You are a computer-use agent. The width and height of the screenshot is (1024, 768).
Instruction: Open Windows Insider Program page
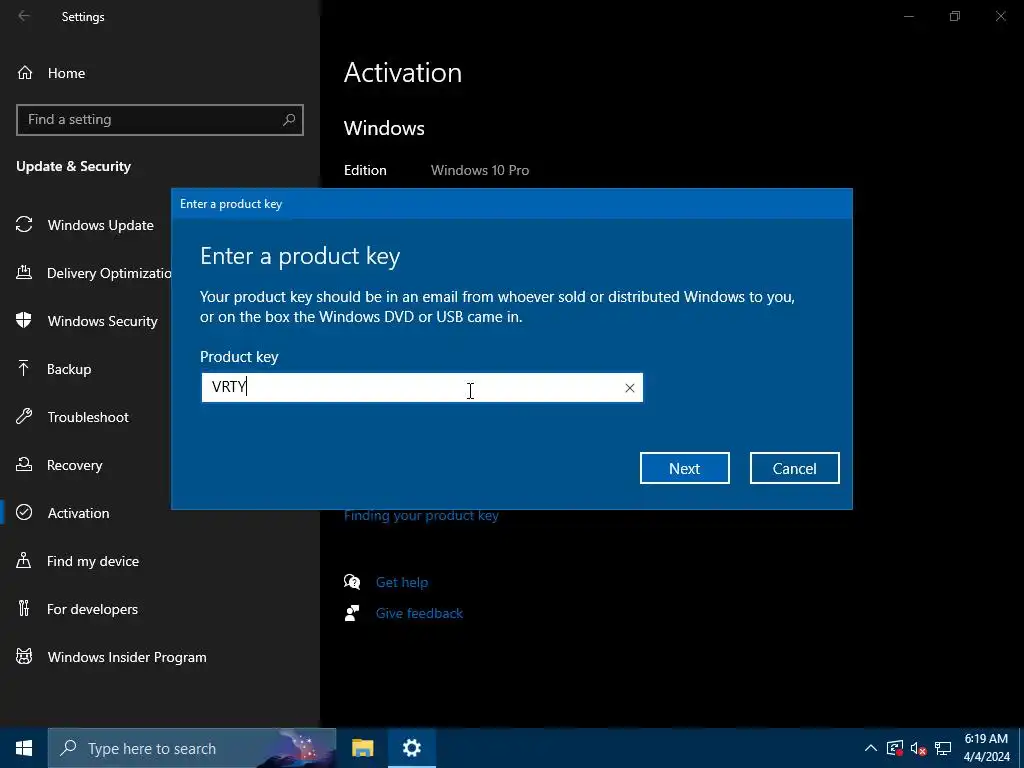(x=127, y=657)
